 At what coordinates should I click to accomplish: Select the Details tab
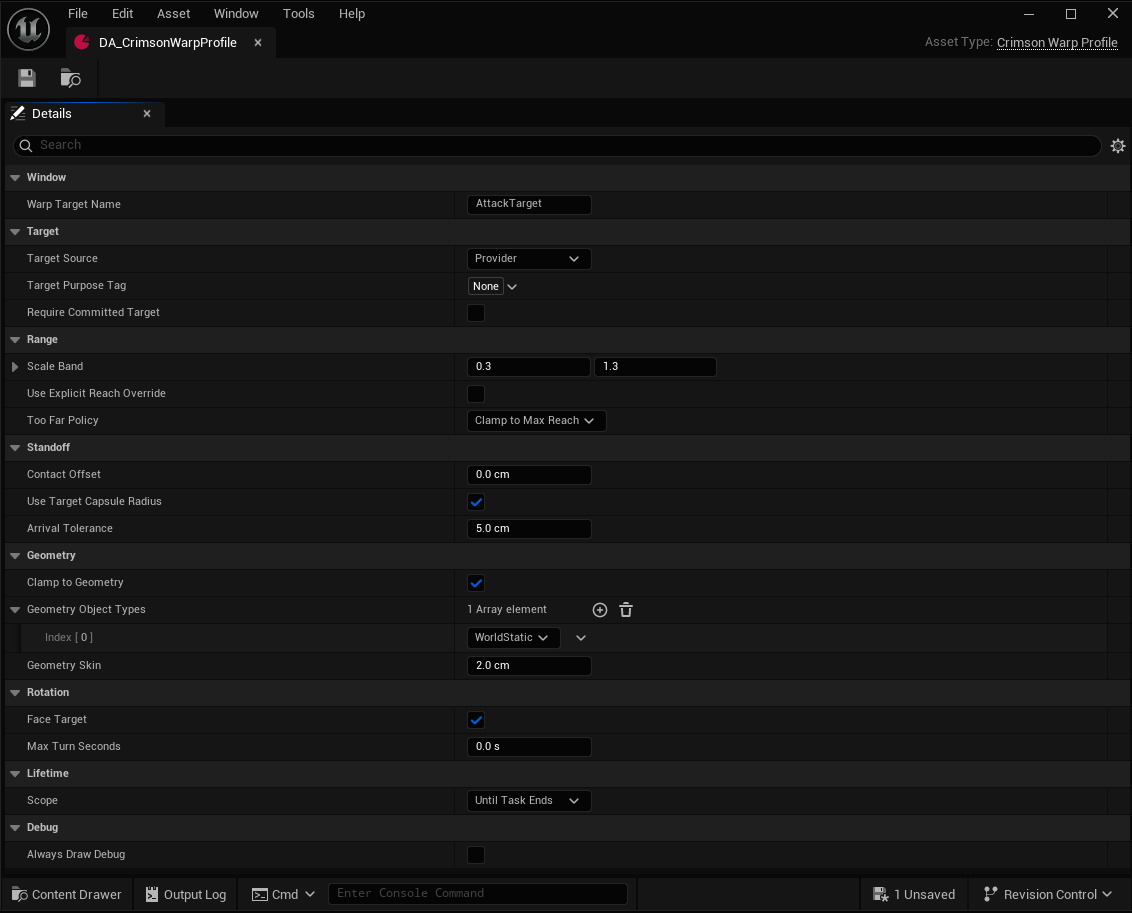(x=84, y=114)
